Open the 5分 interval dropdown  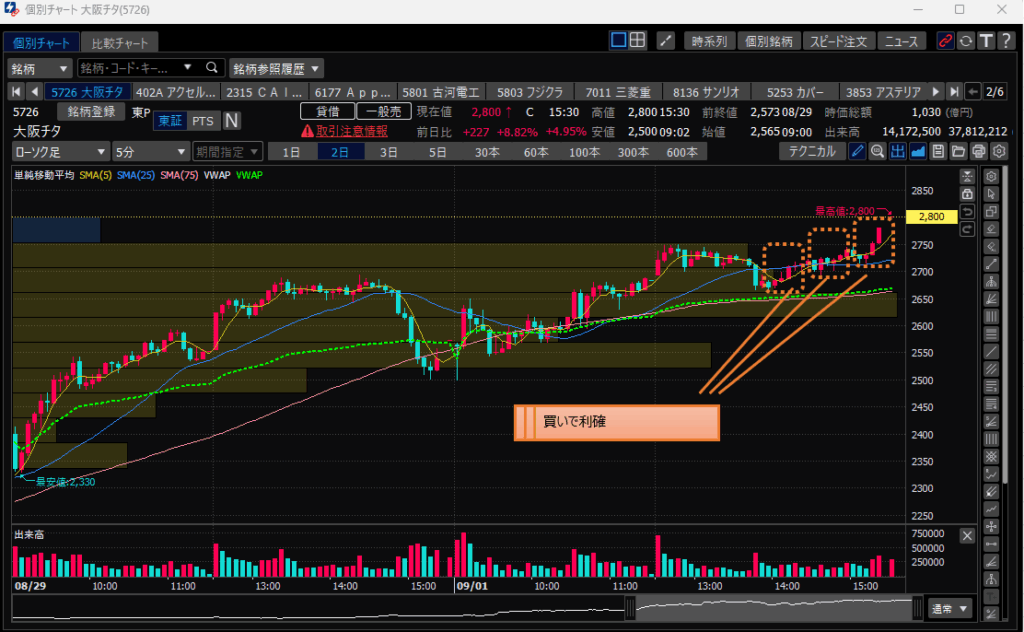(150, 152)
